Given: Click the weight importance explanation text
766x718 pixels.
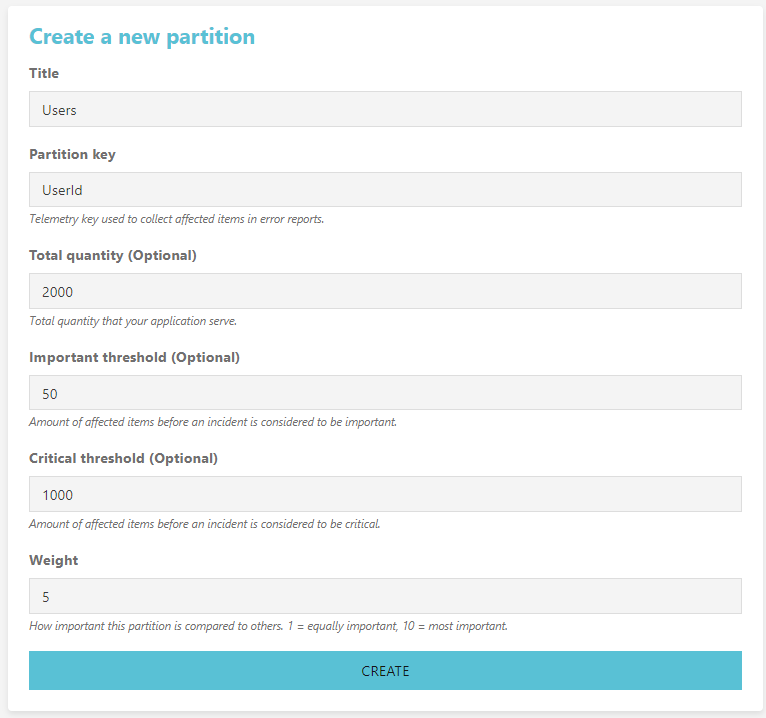Looking at the screenshot, I should click(x=268, y=626).
